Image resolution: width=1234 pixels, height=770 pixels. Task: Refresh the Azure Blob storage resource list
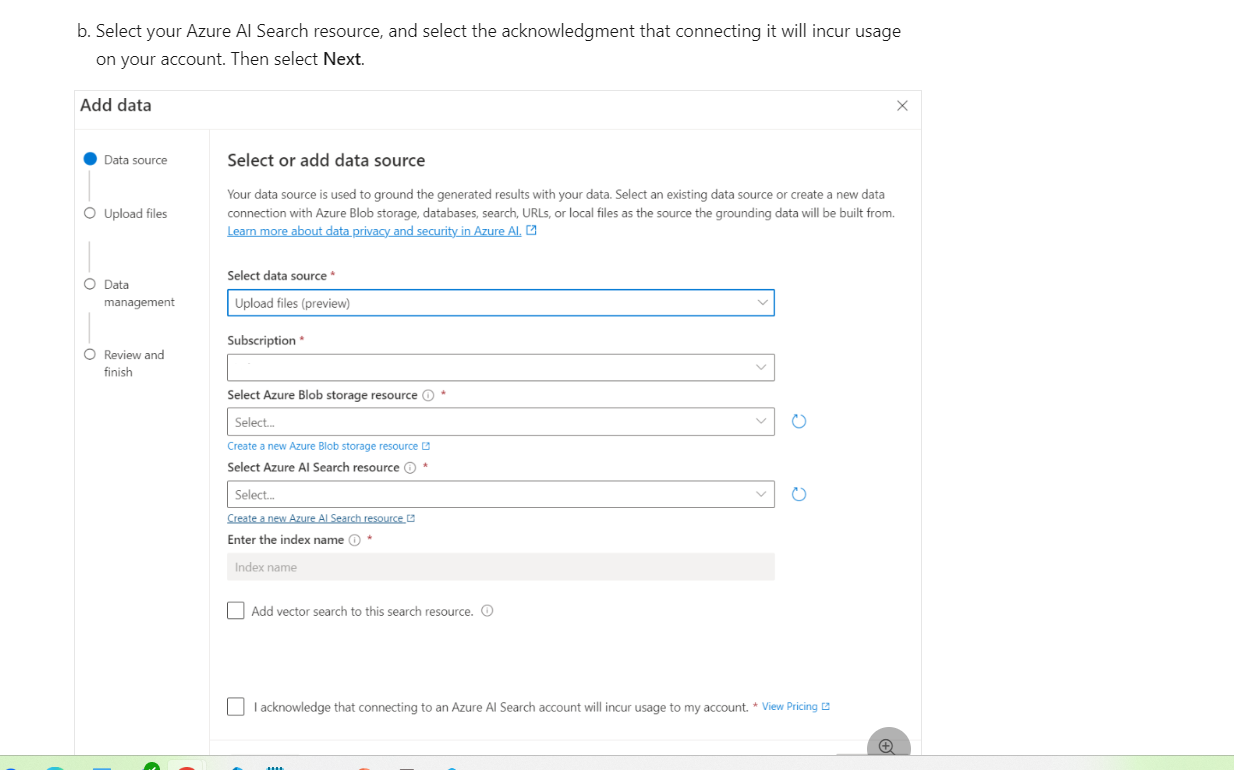798,421
